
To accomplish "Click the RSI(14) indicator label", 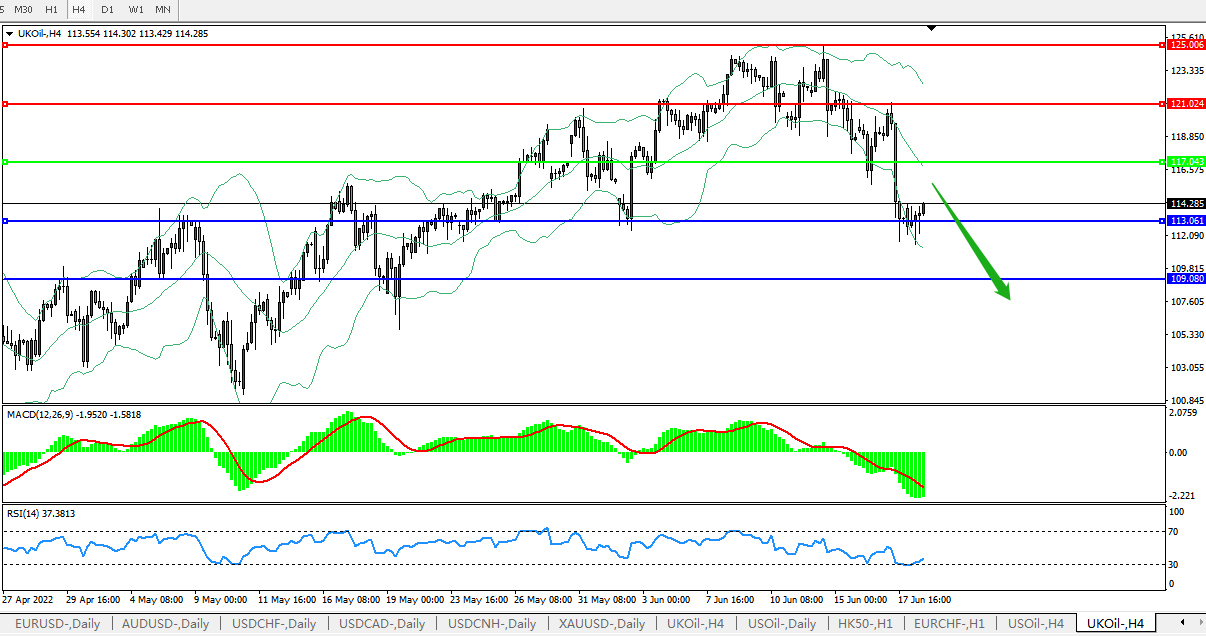I will (22, 514).
